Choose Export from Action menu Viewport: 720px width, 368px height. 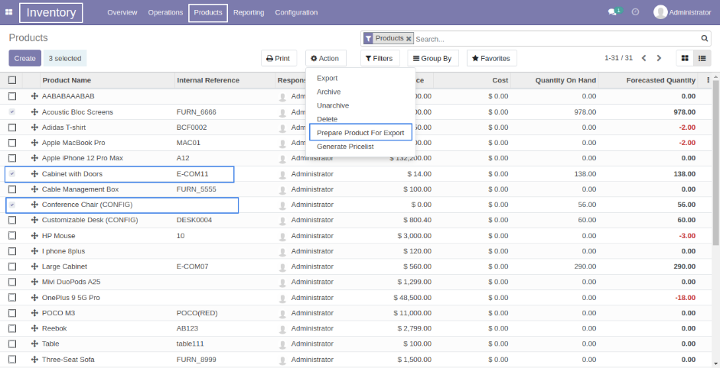point(327,78)
